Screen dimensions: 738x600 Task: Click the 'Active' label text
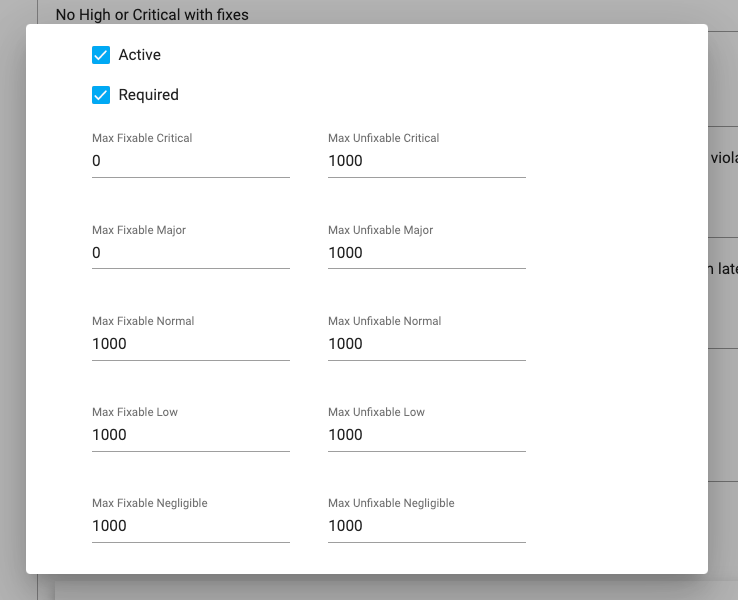click(x=139, y=55)
